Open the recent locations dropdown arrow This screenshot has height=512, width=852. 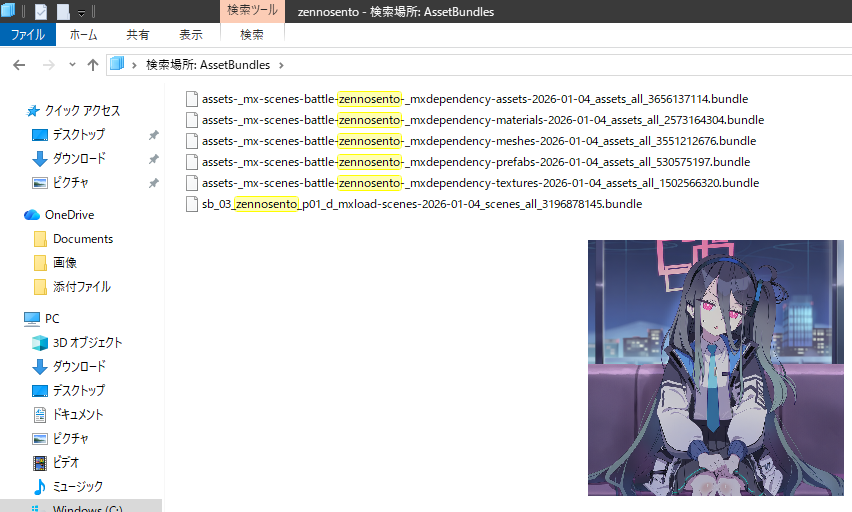(71, 65)
